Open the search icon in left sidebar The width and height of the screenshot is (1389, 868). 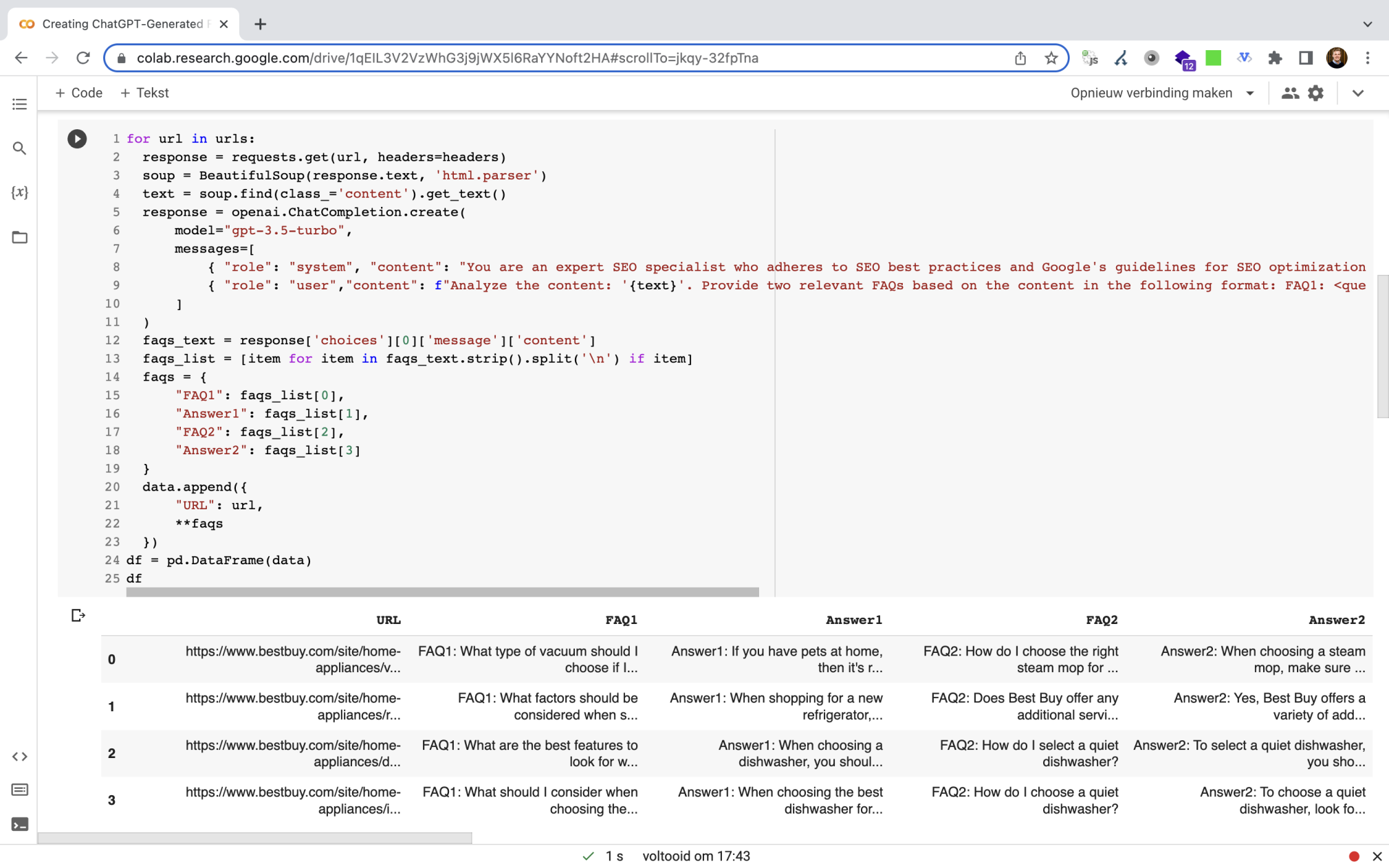19,148
